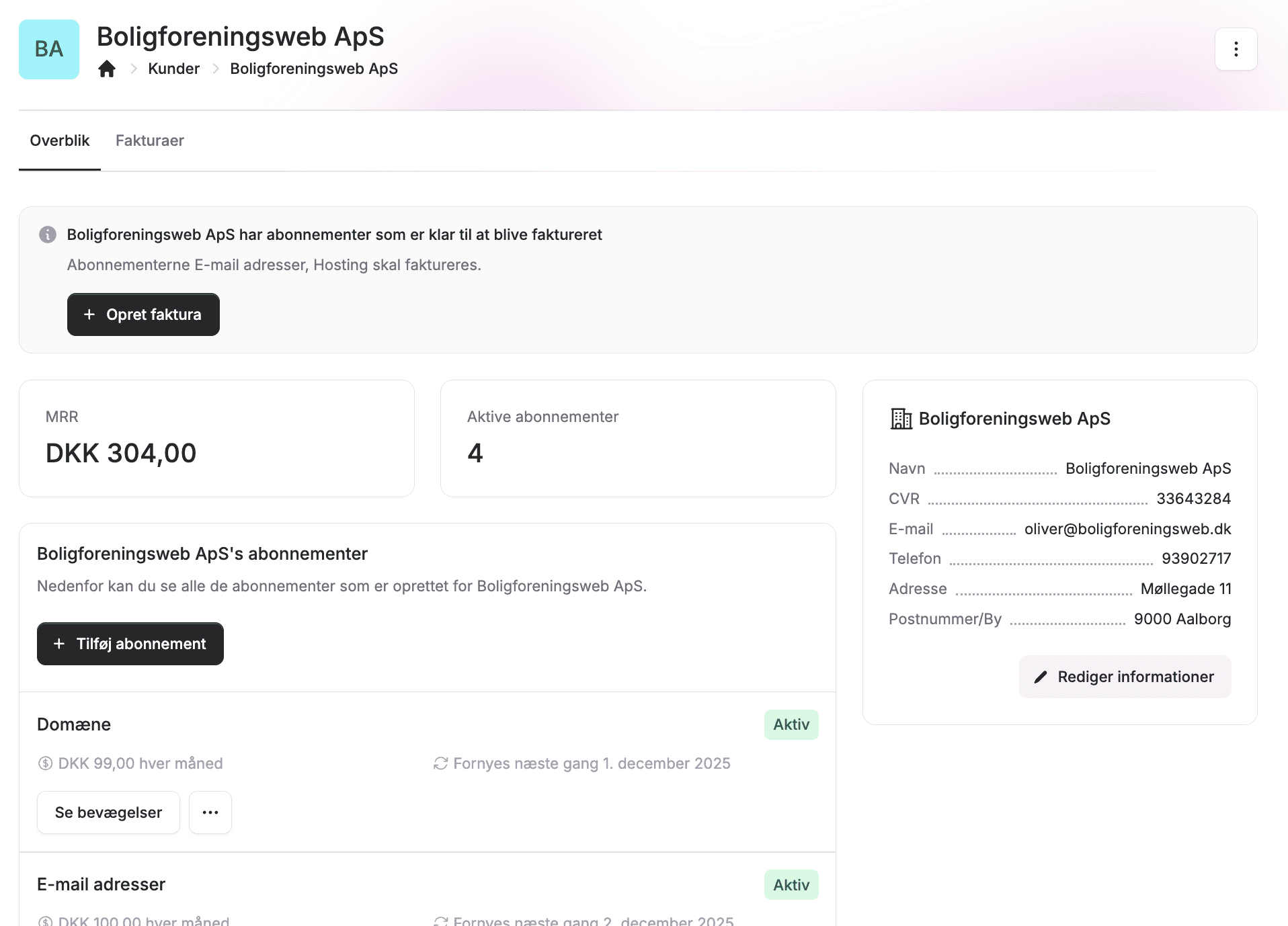Click the home icon in breadcrumb
1288x926 pixels.
[x=107, y=69]
